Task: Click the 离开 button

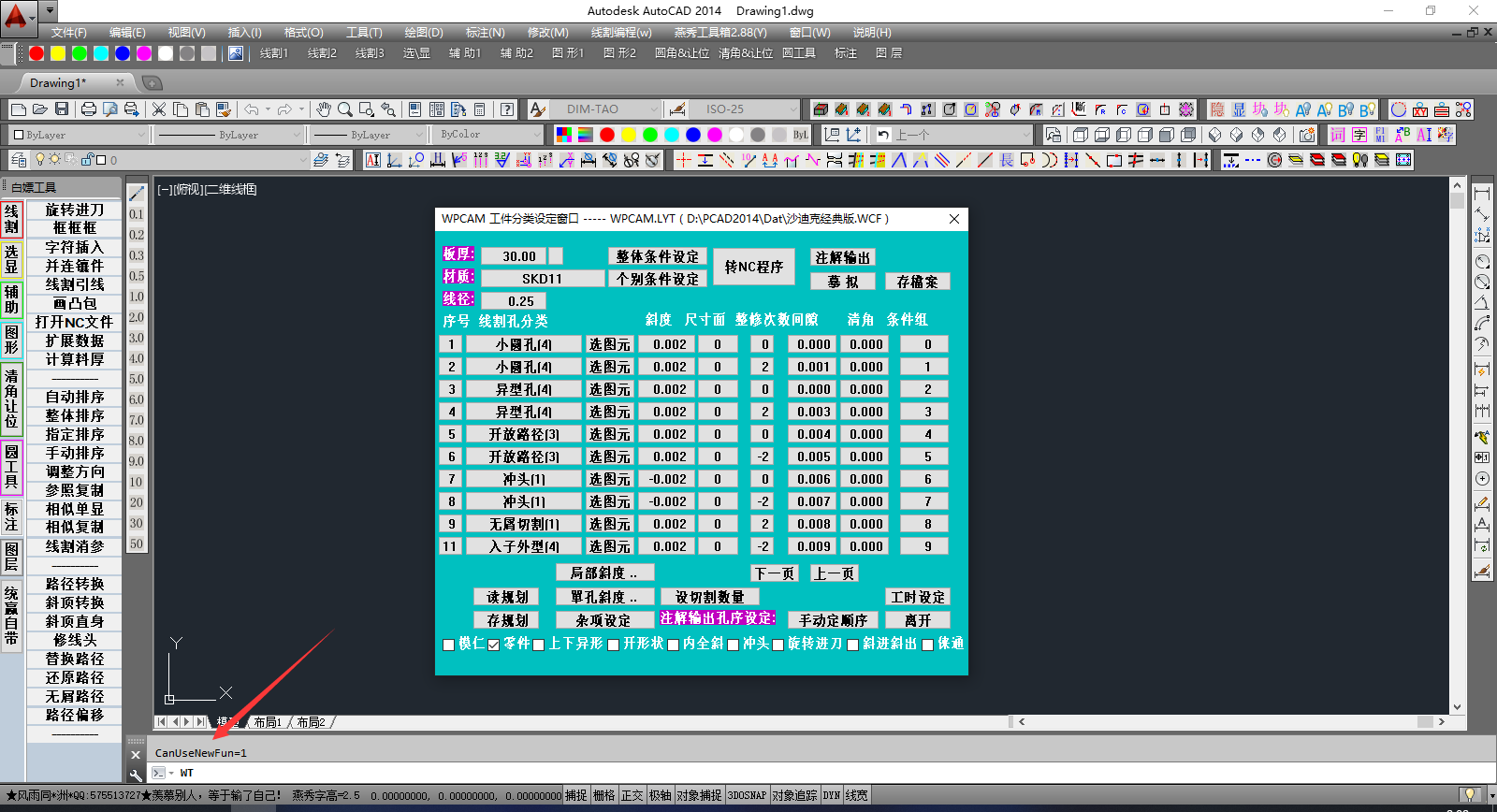Action: [918, 620]
